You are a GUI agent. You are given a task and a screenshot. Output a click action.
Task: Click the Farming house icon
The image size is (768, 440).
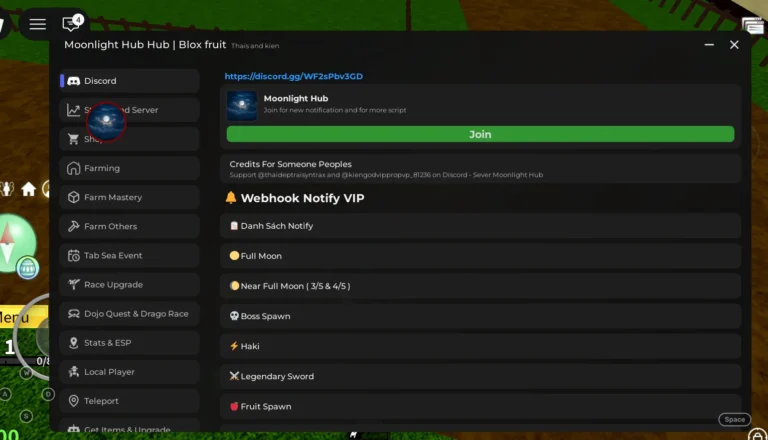click(73, 168)
